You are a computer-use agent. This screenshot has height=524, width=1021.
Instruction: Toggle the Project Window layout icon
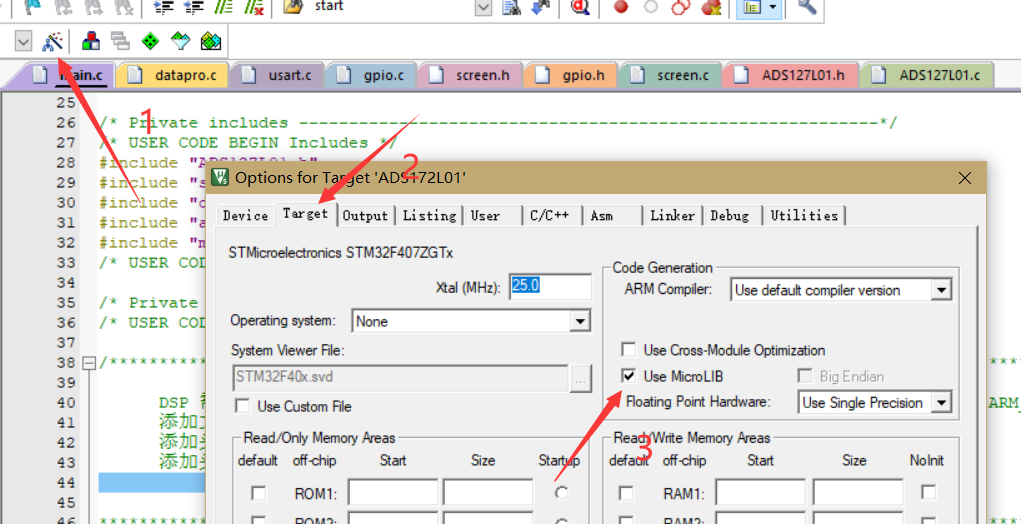(752, 7)
